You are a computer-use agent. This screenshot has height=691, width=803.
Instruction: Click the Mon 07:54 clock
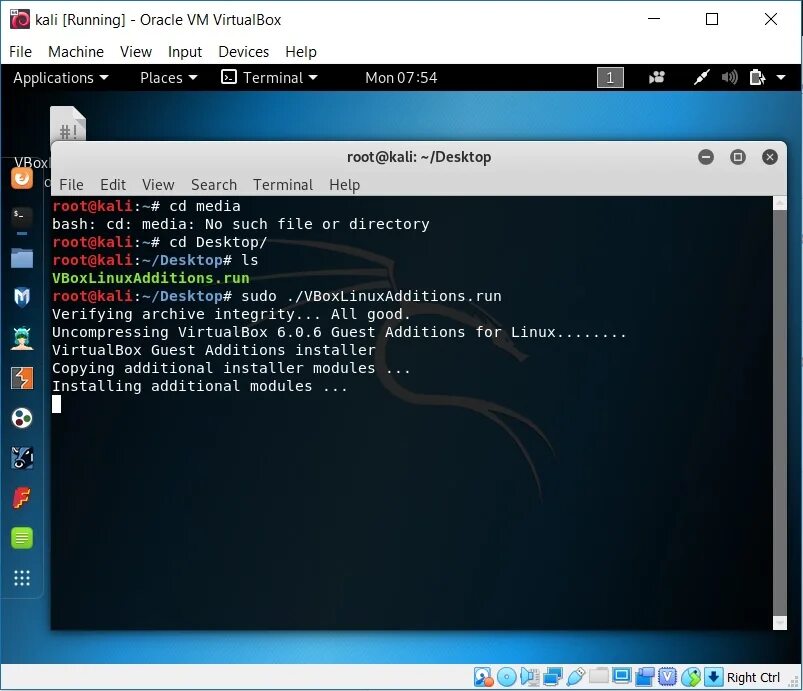pos(401,78)
